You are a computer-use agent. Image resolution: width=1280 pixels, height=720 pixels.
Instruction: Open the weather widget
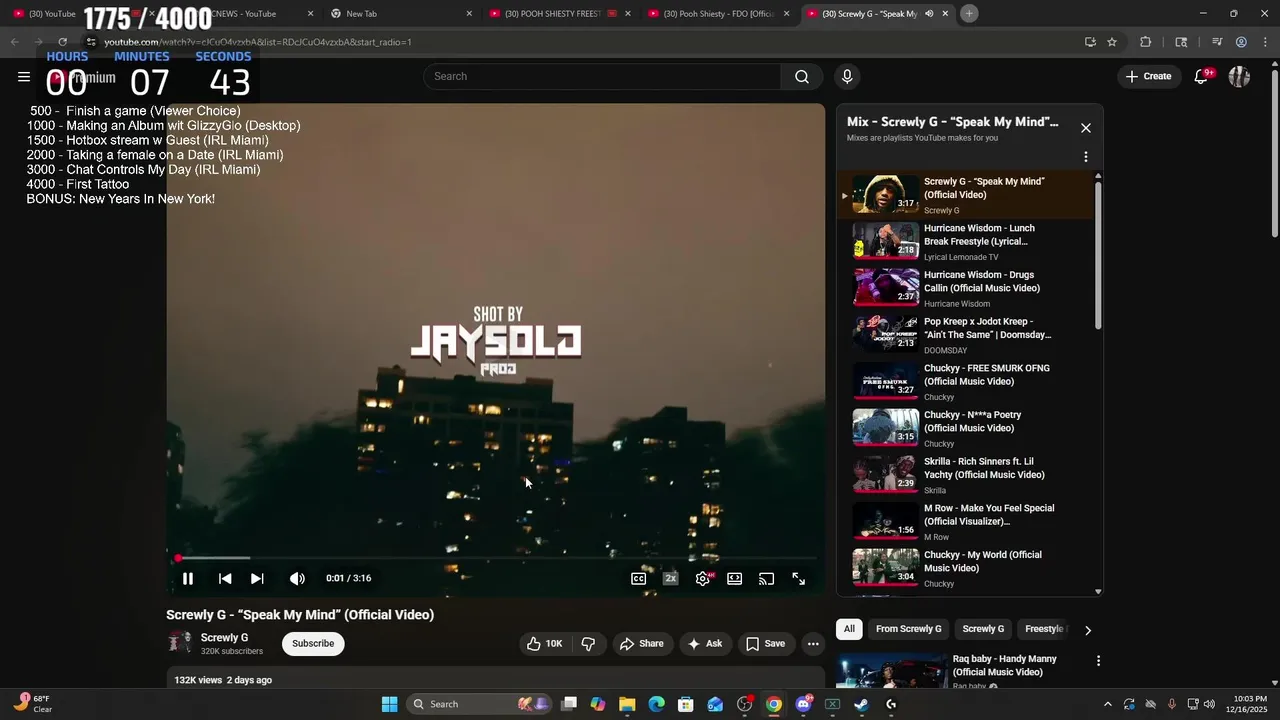pyautogui.click(x=33, y=704)
